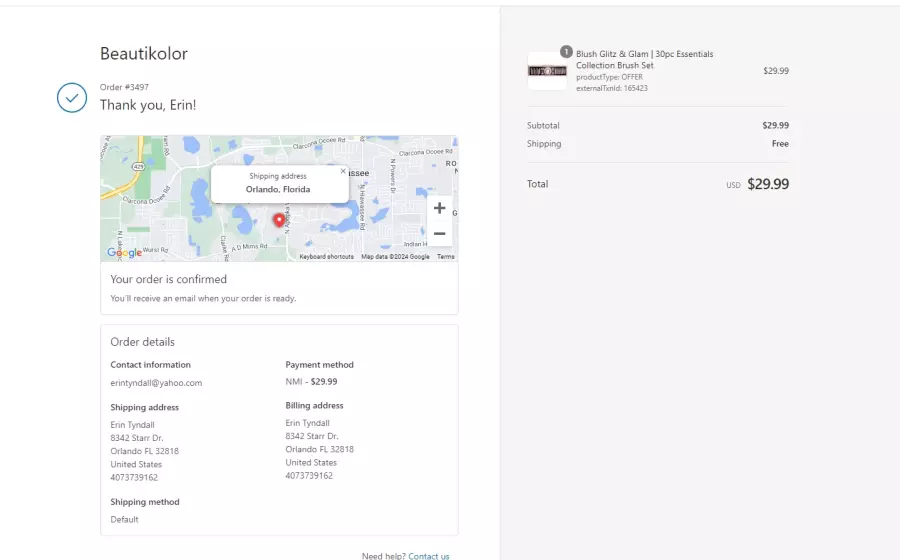Click the Billing address label
This screenshot has height=560, width=900.
[x=314, y=406]
